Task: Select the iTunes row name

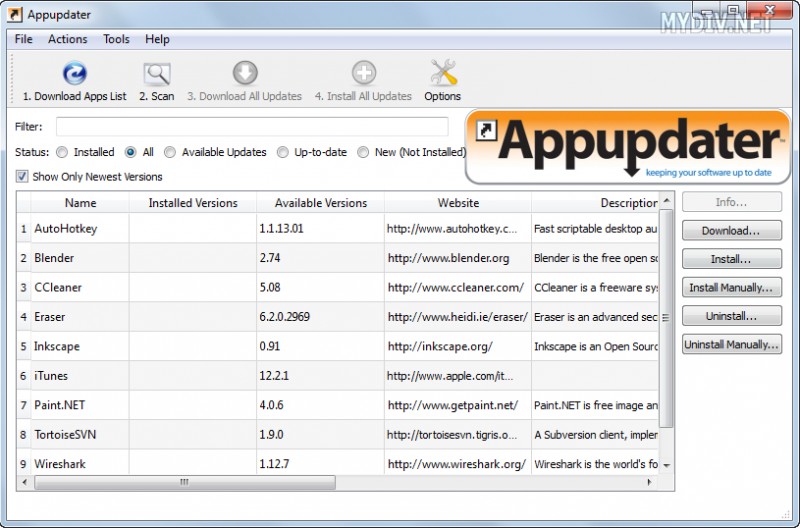Action: [x=51, y=376]
